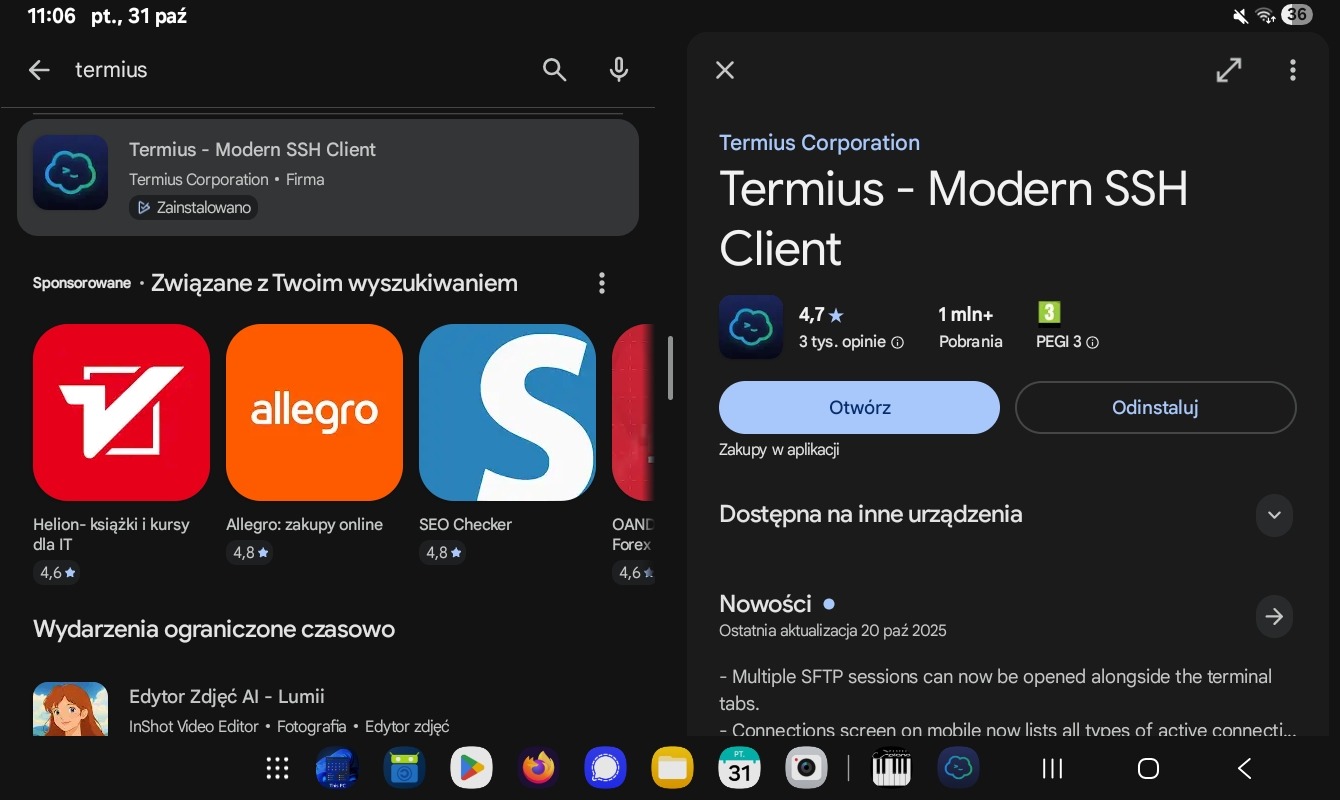Screen dimensions: 1340x800
Task: Open the Allegro app thumbnail
Action: tap(314, 412)
